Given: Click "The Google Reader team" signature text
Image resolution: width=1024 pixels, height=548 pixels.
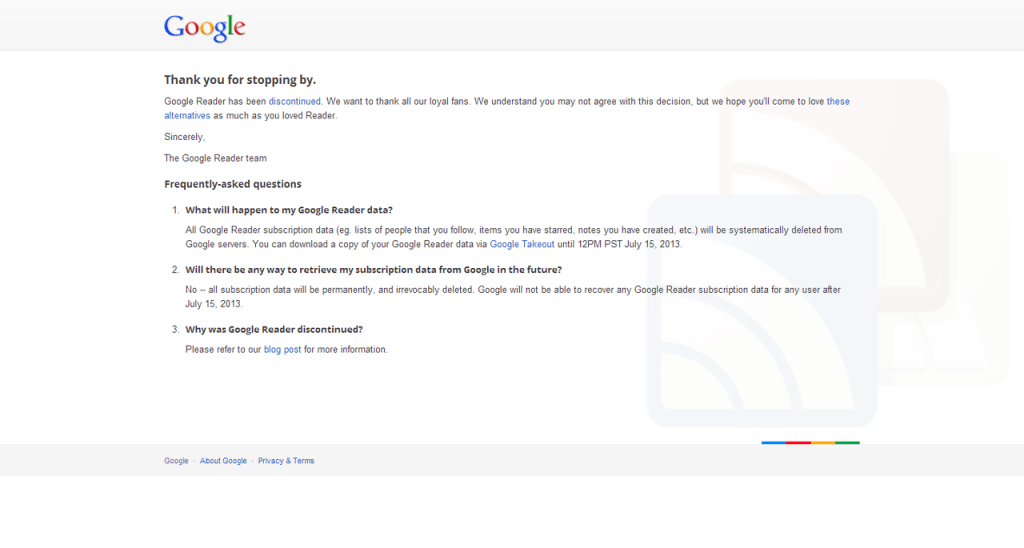Looking at the screenshot, I should [x=215, y=158].
